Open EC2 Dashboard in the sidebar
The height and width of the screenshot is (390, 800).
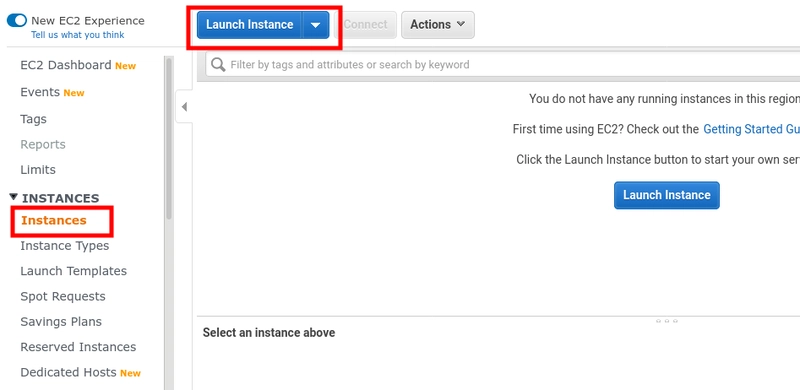(x=66, y=65)
